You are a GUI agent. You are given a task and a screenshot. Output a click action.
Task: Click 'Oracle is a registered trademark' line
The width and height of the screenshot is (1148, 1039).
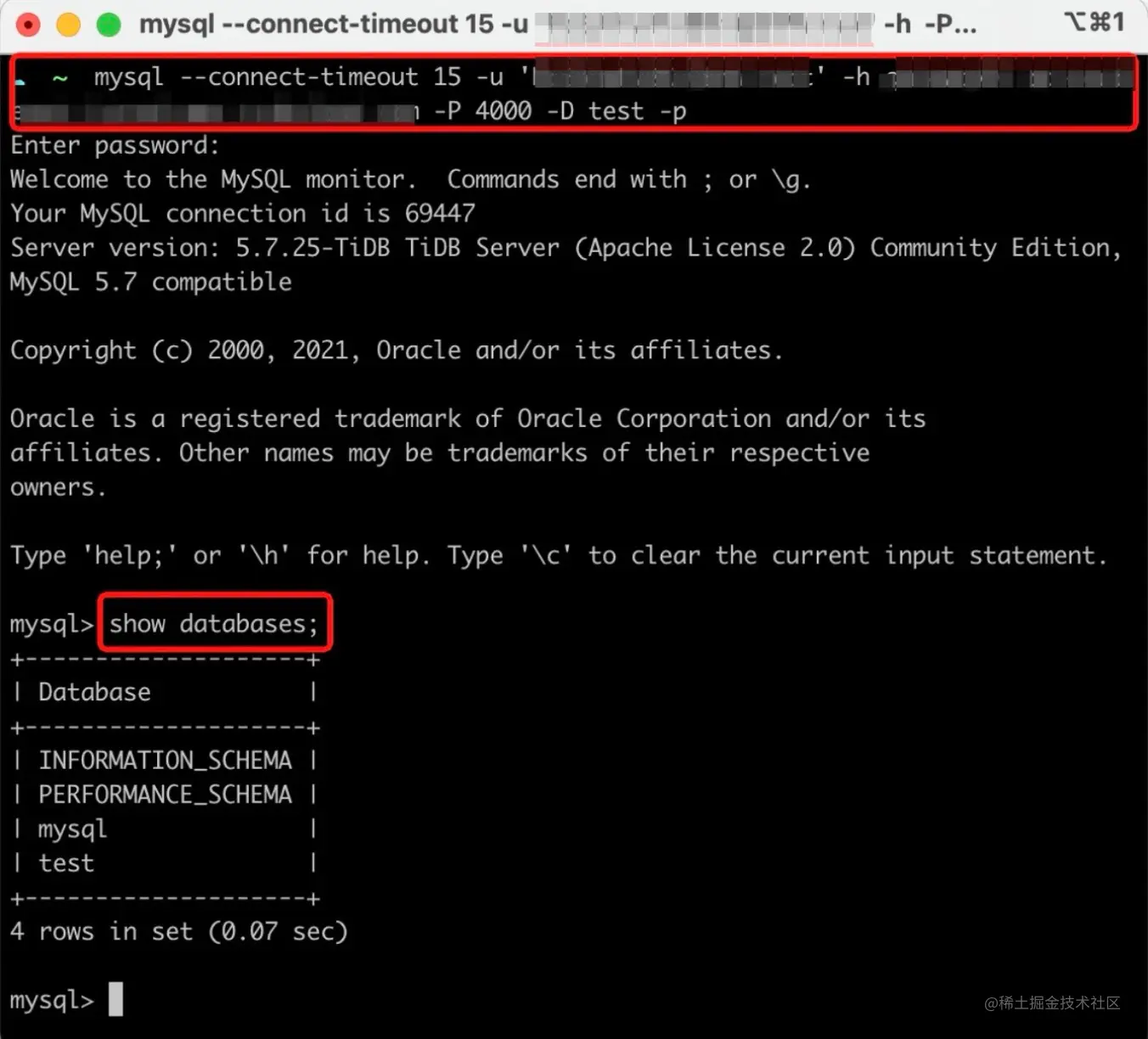[x=467, y=418]
